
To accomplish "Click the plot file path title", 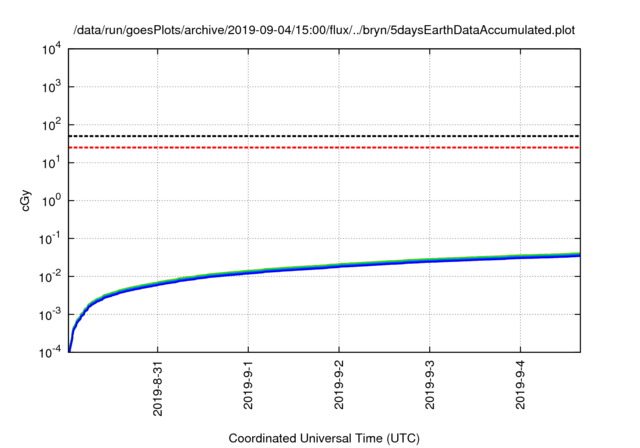I will 324,30.
